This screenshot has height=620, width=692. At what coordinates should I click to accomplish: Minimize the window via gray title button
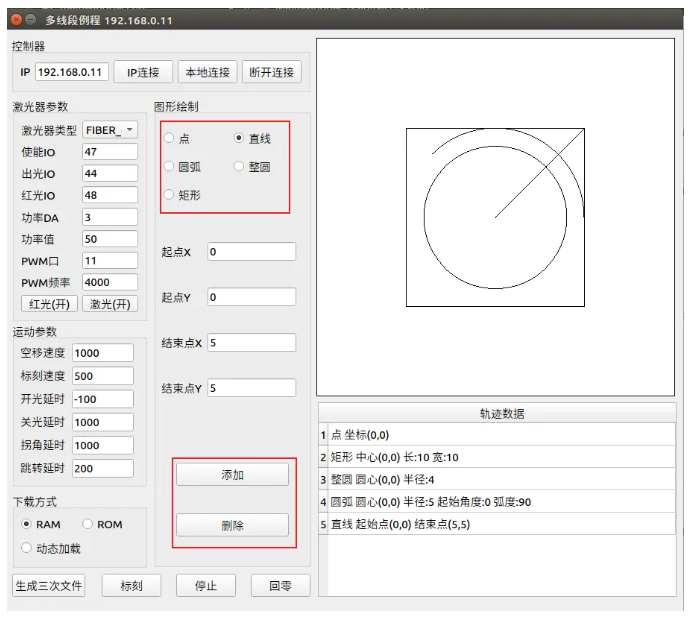[30, 20]
